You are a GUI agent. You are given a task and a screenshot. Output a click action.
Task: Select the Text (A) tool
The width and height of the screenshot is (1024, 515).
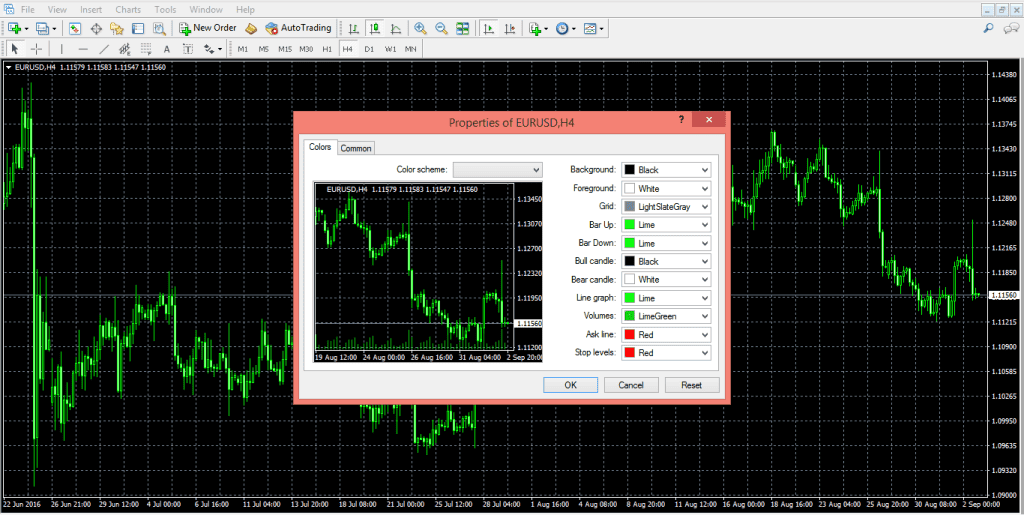point(167,49)
